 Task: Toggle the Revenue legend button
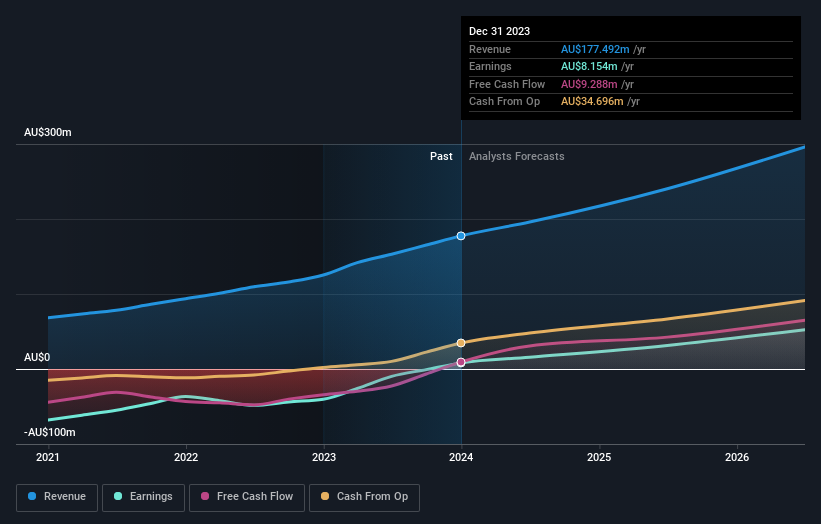57,497
